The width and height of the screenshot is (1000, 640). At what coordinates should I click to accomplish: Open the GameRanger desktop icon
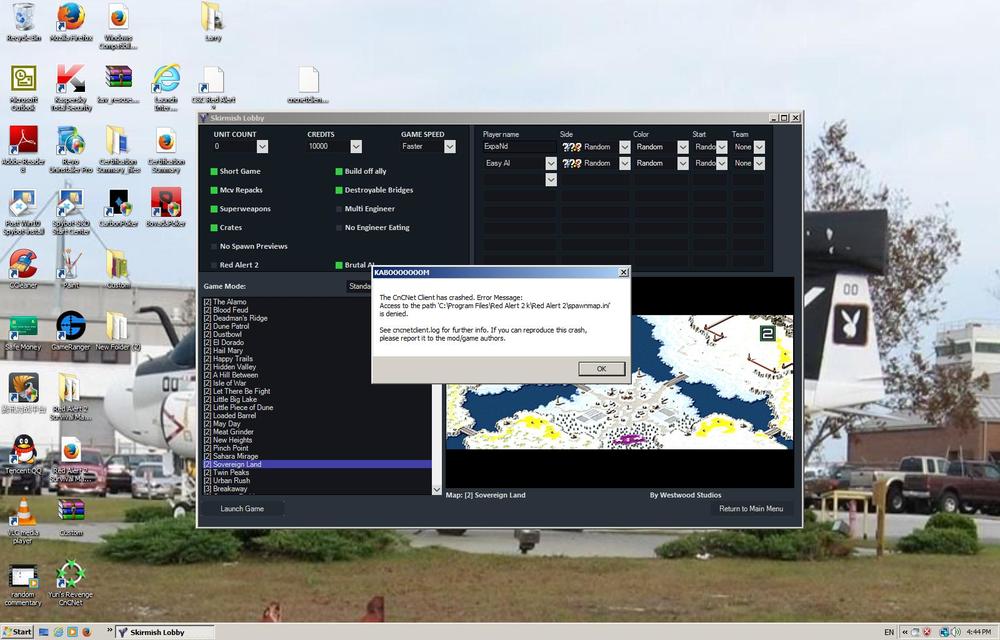(71, 331)
